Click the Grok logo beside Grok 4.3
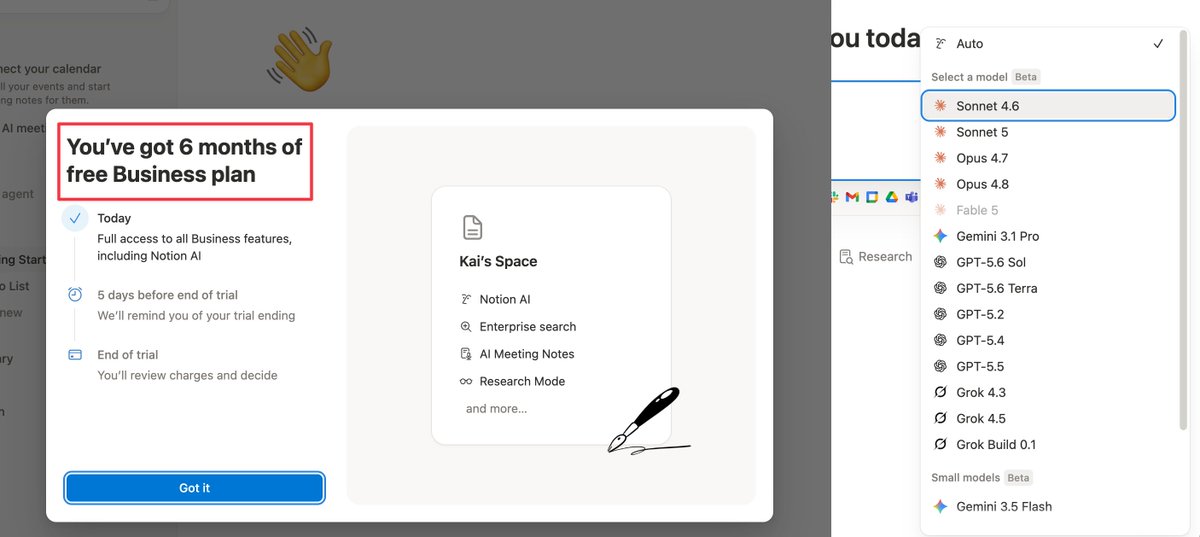The height and width of the screenshot is (537, 1200). pos(940,392)
